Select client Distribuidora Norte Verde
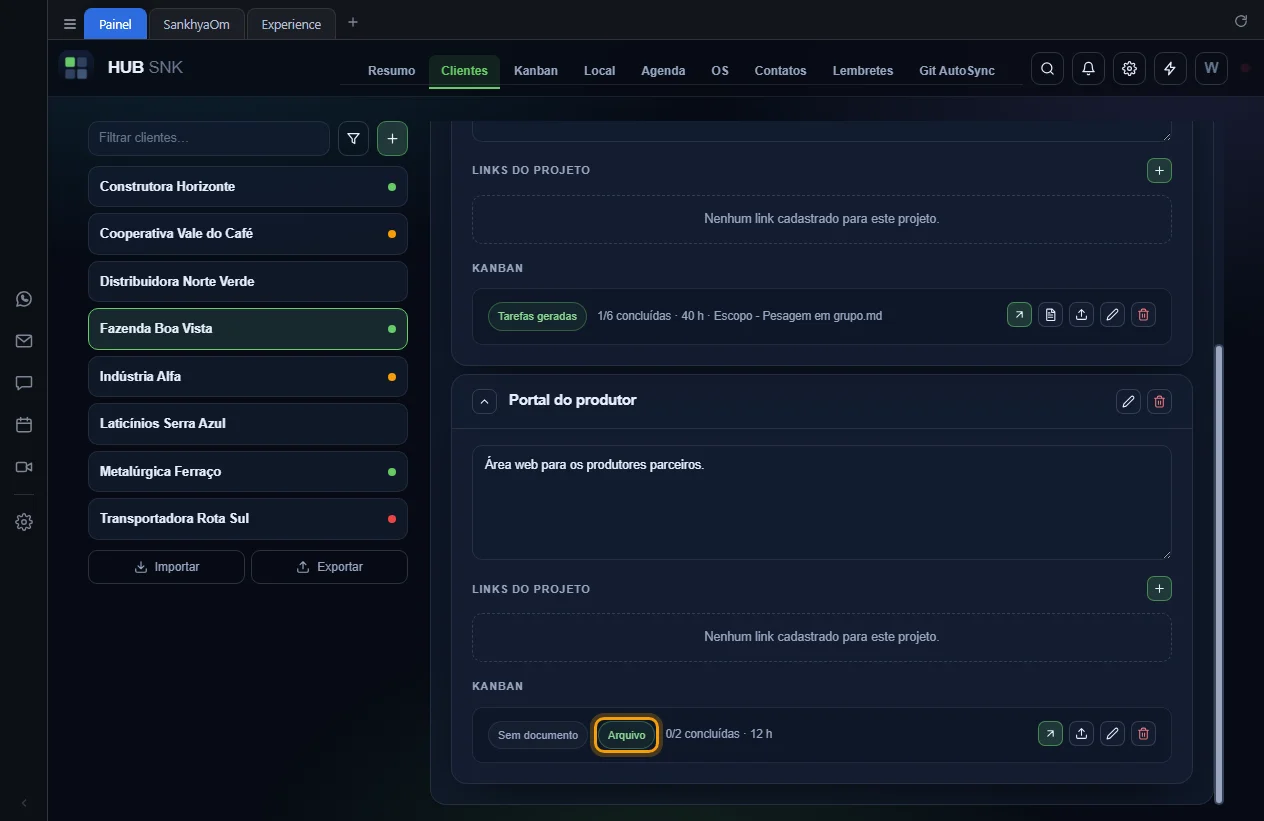Screen dimensions: 1264x821 [248, 282]
